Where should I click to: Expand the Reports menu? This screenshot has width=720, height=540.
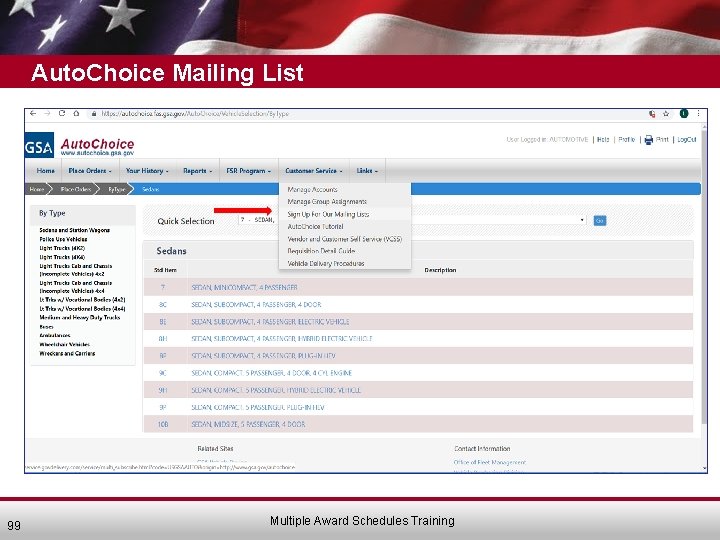(197, 170)
